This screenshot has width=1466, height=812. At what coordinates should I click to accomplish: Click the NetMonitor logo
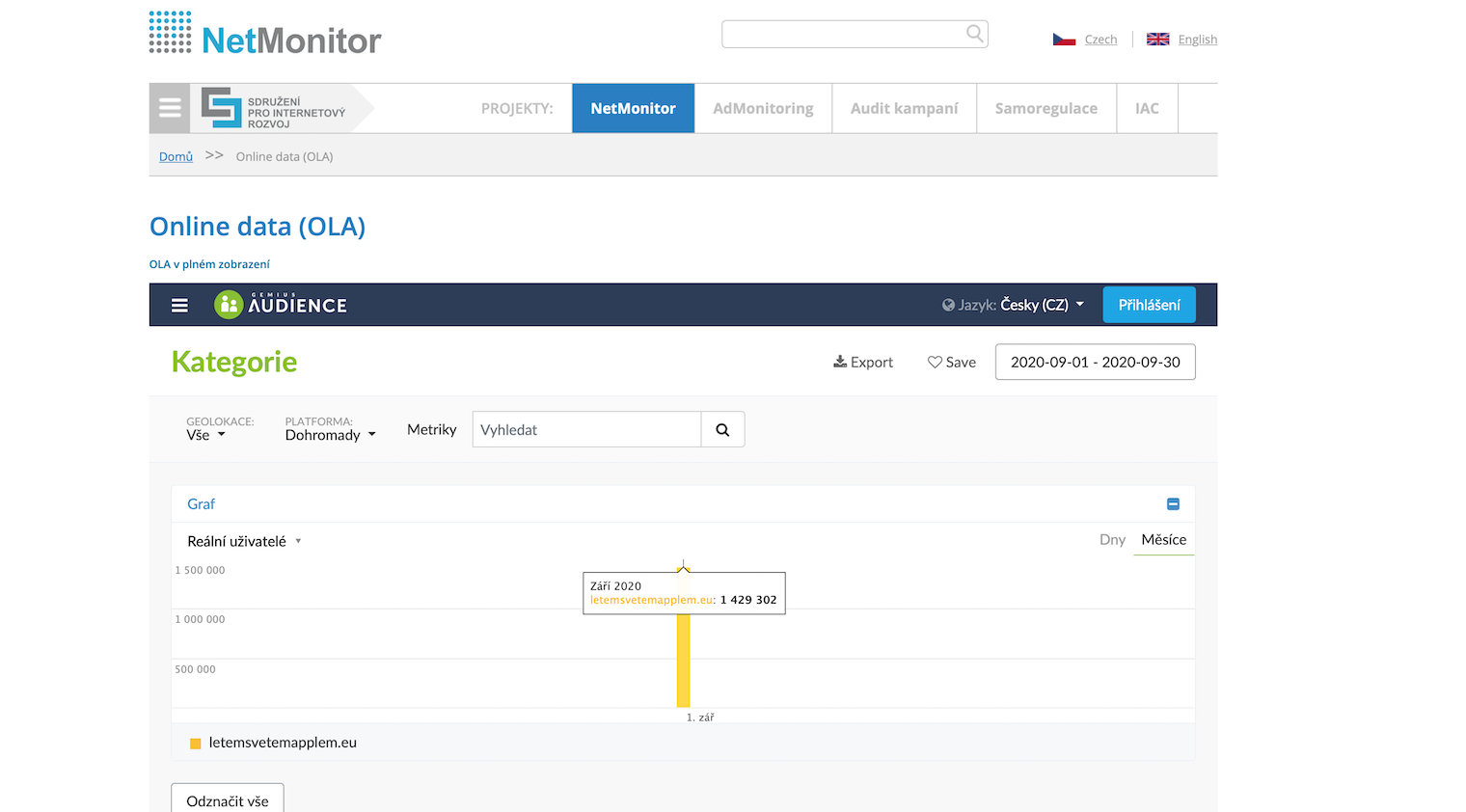pos(265,34)
